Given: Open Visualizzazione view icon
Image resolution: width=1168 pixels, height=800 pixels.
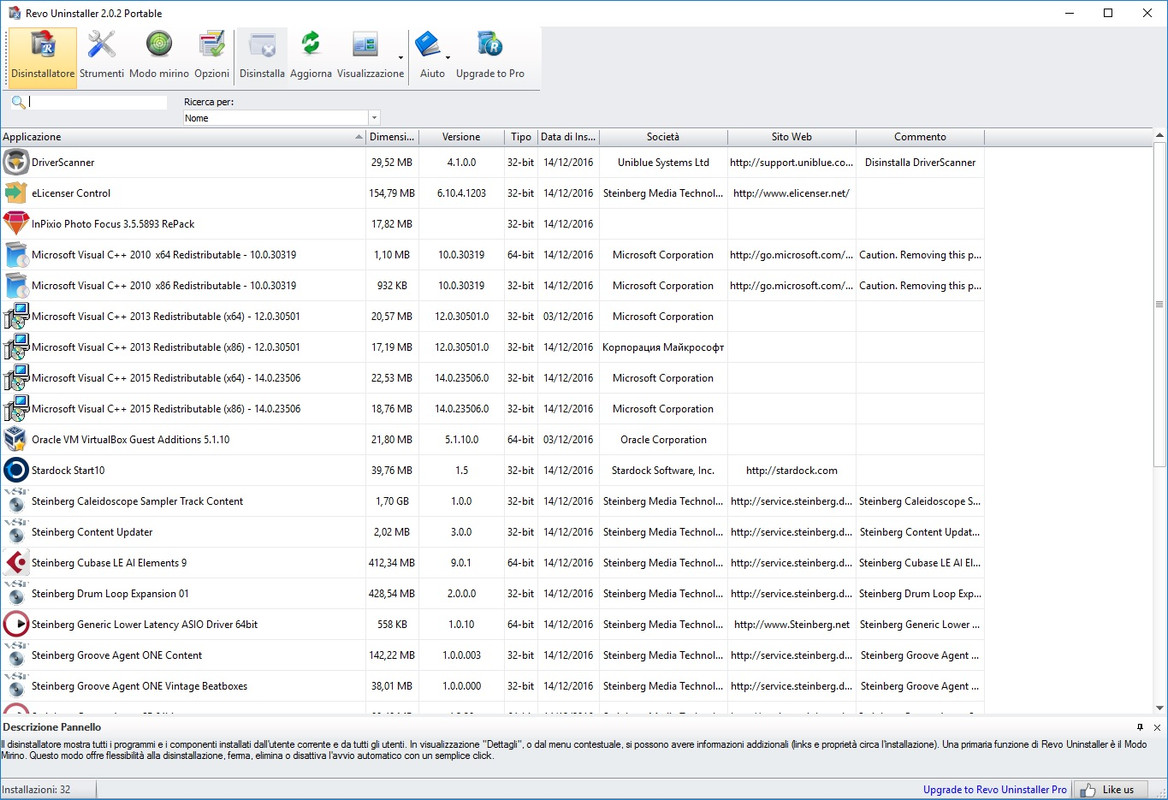Looking at the screenshot, I should point(365,45).
